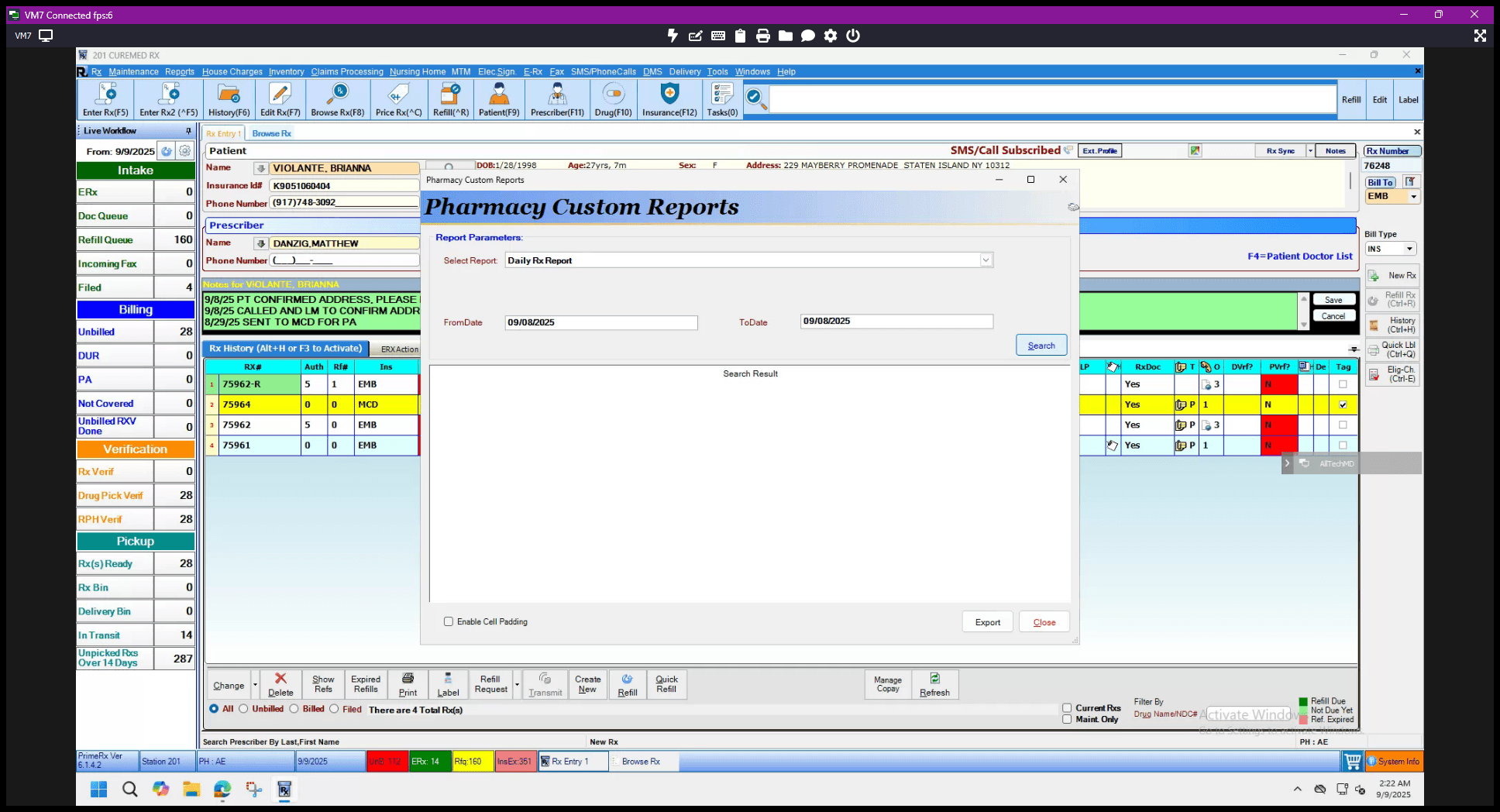Open Prescriber (F11) toolbar icon
Image resolution: width=1500 pixels, height=812 pixels.
557,99
